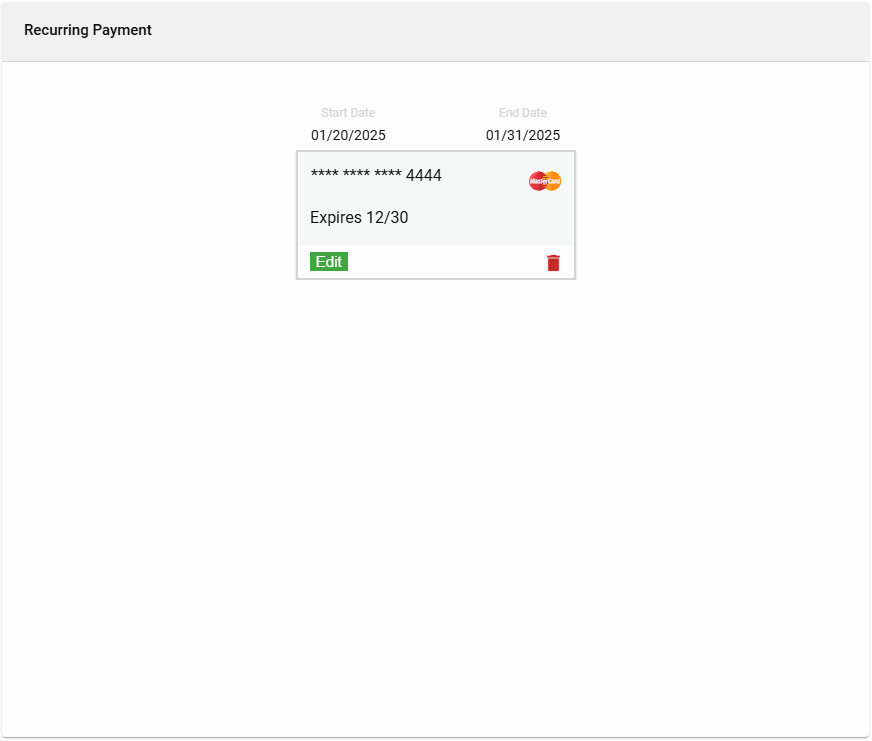Click the empty area of the header bar
The image size is (872, 741).
tap(500, 30)
